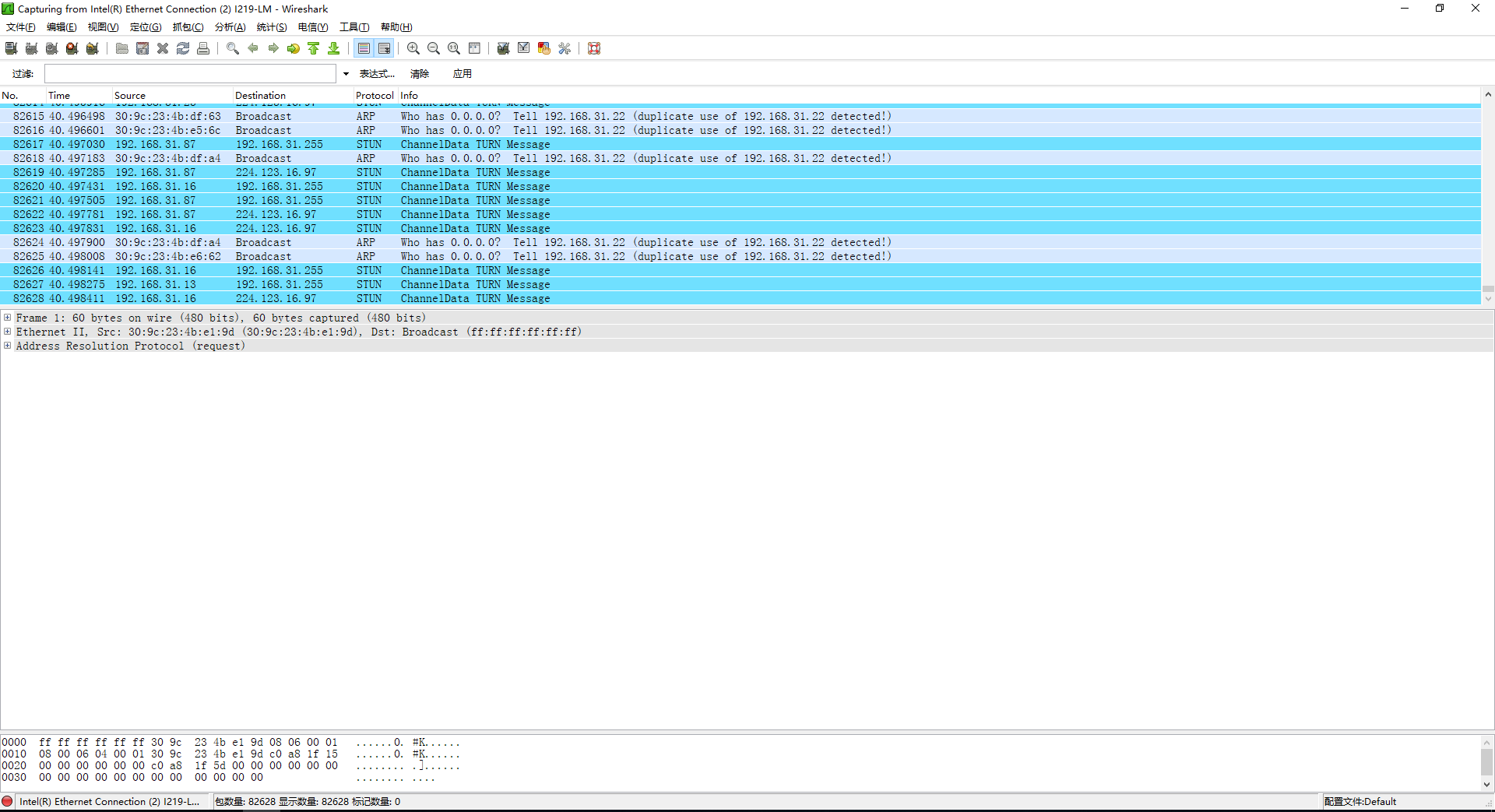This screenshot has width=1495, height=812.
Task: Open coloring rules editor
Action: coord(544,48)
